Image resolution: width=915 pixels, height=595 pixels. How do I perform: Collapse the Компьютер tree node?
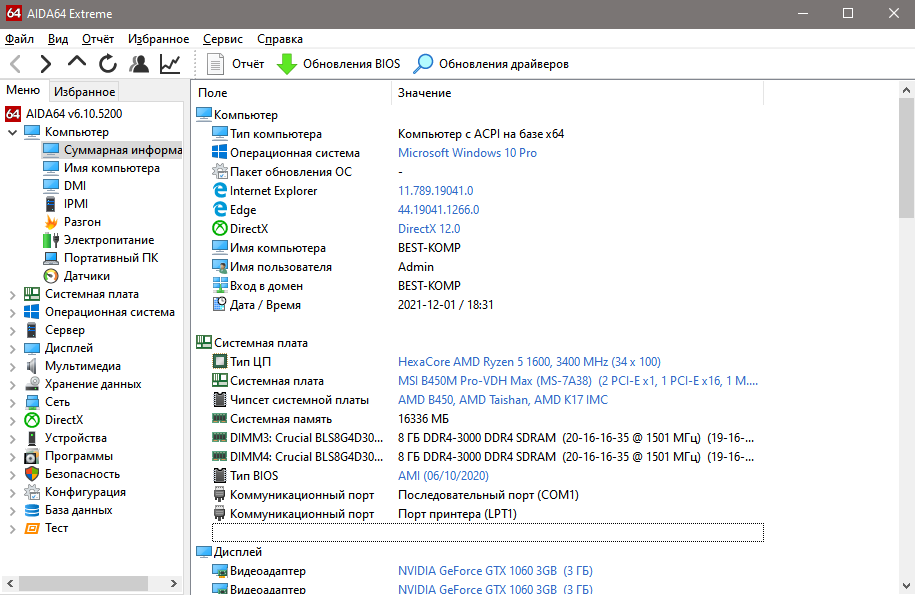coord(12,132)
